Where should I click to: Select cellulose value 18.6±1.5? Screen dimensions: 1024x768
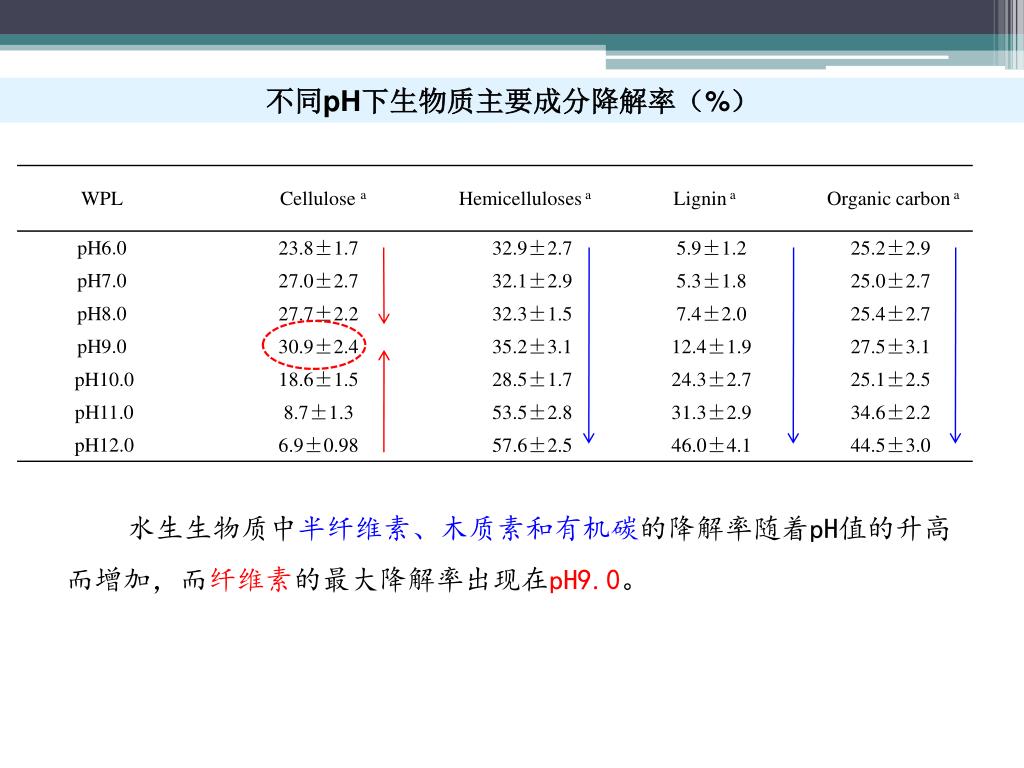[318, 379]
